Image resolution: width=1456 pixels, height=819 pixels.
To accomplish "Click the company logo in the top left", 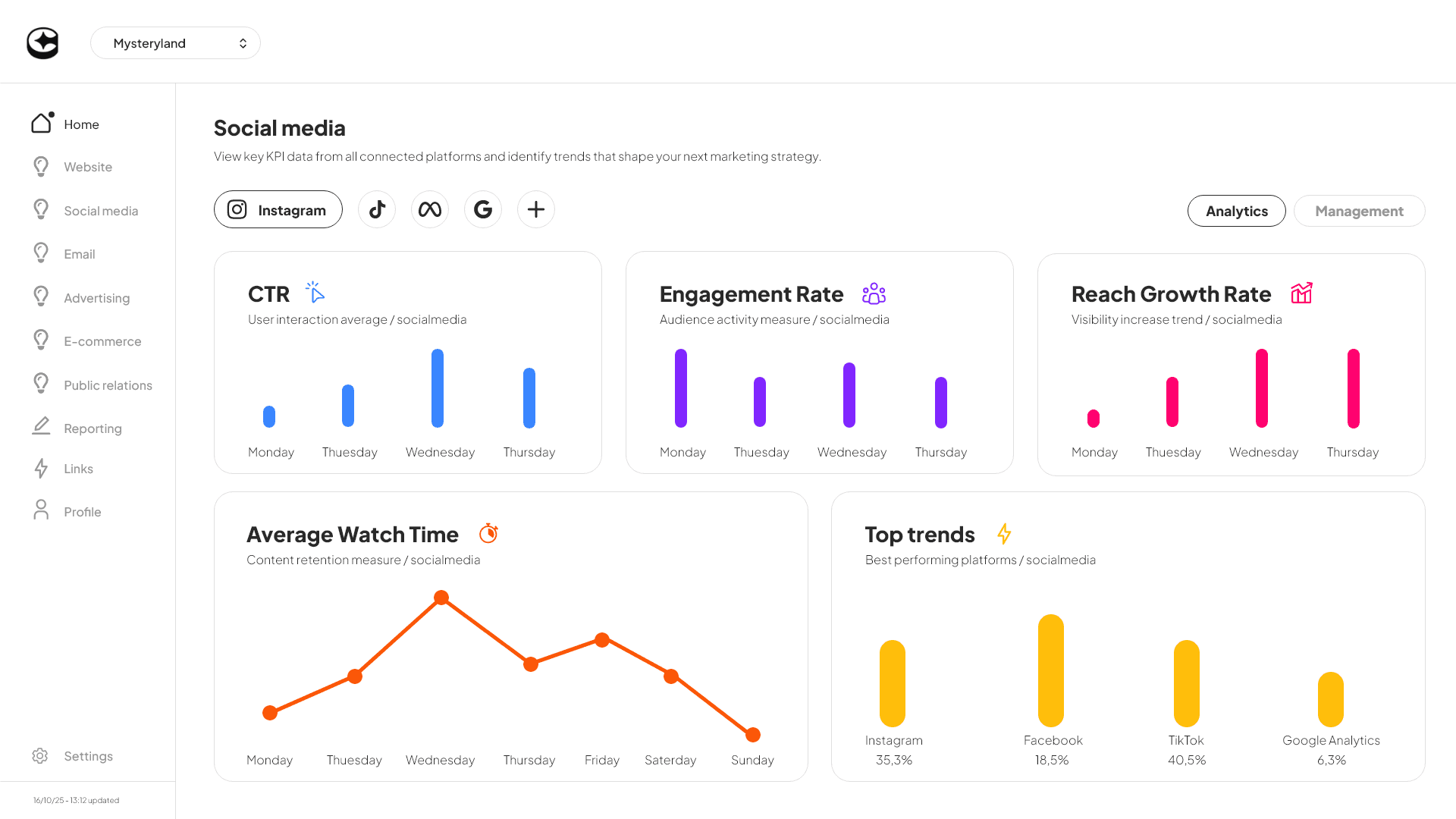I will pos(42,43).
